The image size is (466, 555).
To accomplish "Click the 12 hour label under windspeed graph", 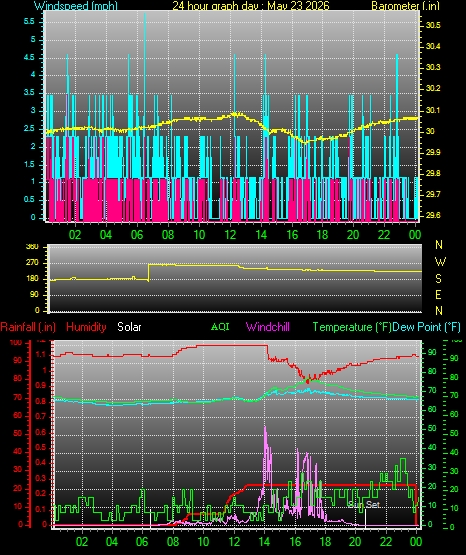I will click(230, 235).
